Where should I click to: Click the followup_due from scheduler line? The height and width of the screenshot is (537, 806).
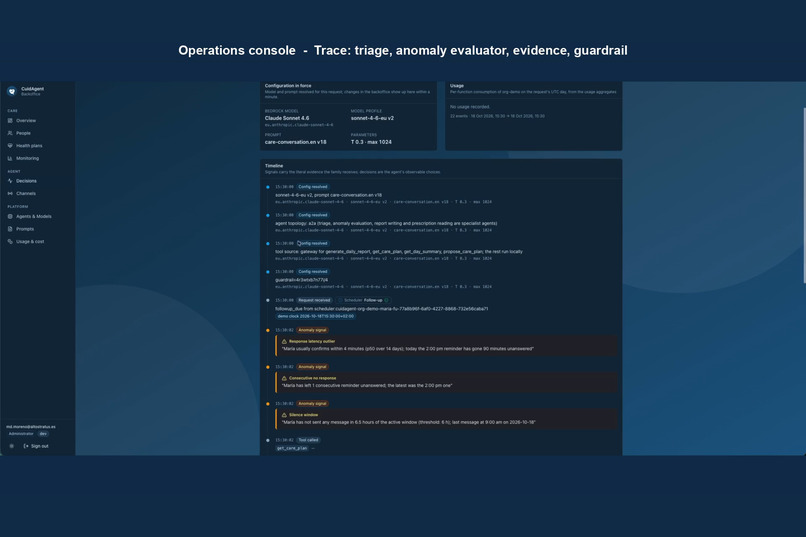coord(381,309)
